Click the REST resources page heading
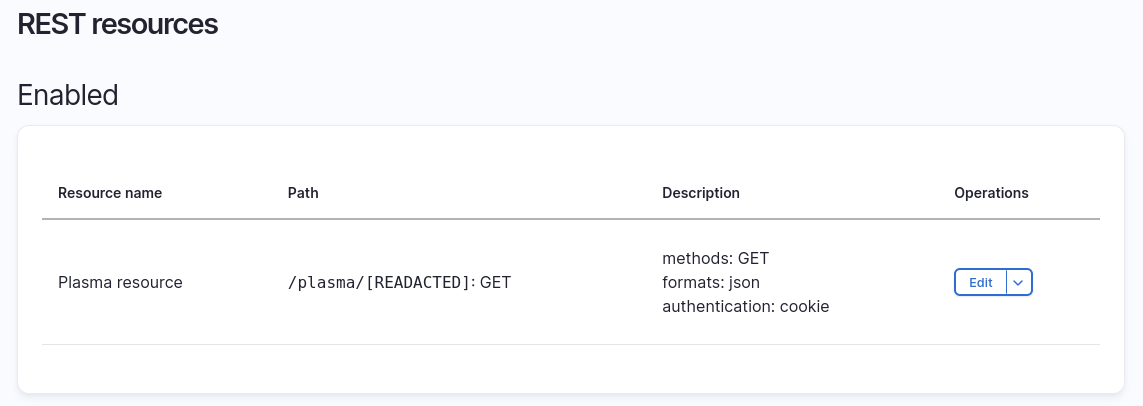The width and height of the screenshot is (1143, 406). pos(118,25)
